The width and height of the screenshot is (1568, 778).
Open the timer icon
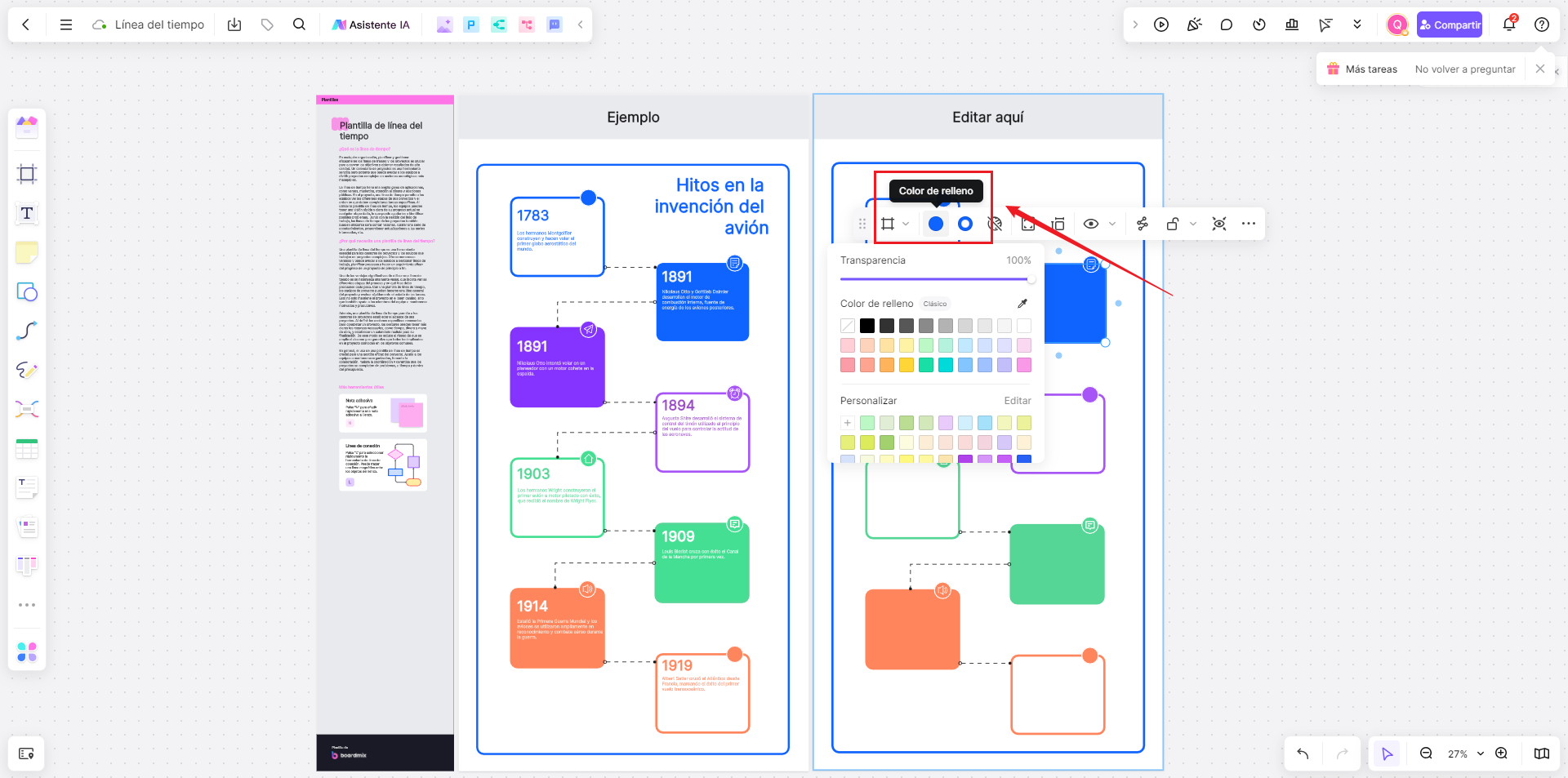[x=1259, y=24]
